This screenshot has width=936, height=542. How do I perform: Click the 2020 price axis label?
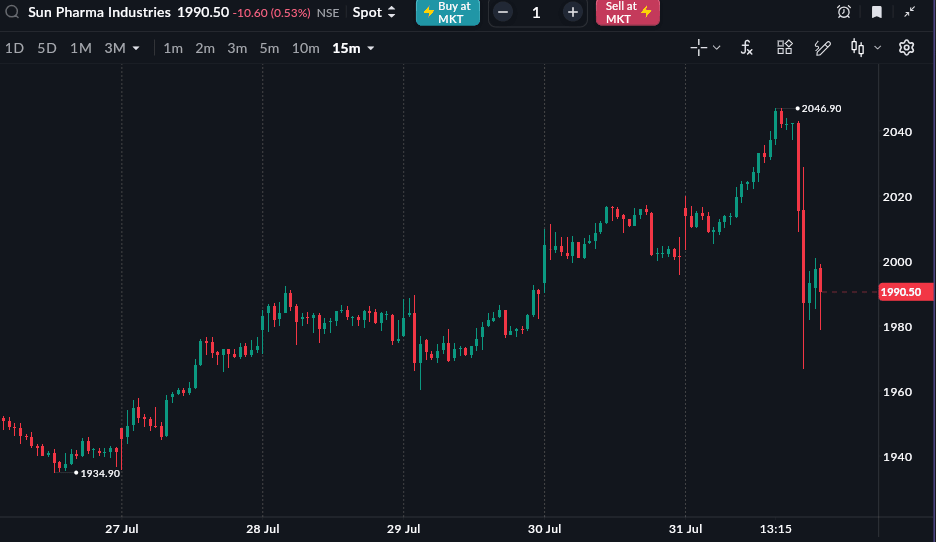click(897, 197)
